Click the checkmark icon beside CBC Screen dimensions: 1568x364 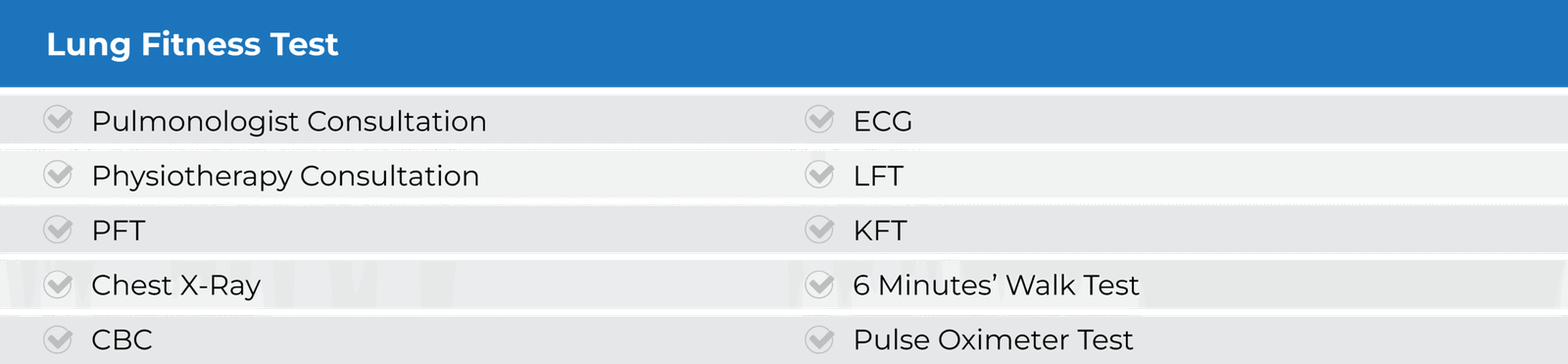[x=59, y=339]
